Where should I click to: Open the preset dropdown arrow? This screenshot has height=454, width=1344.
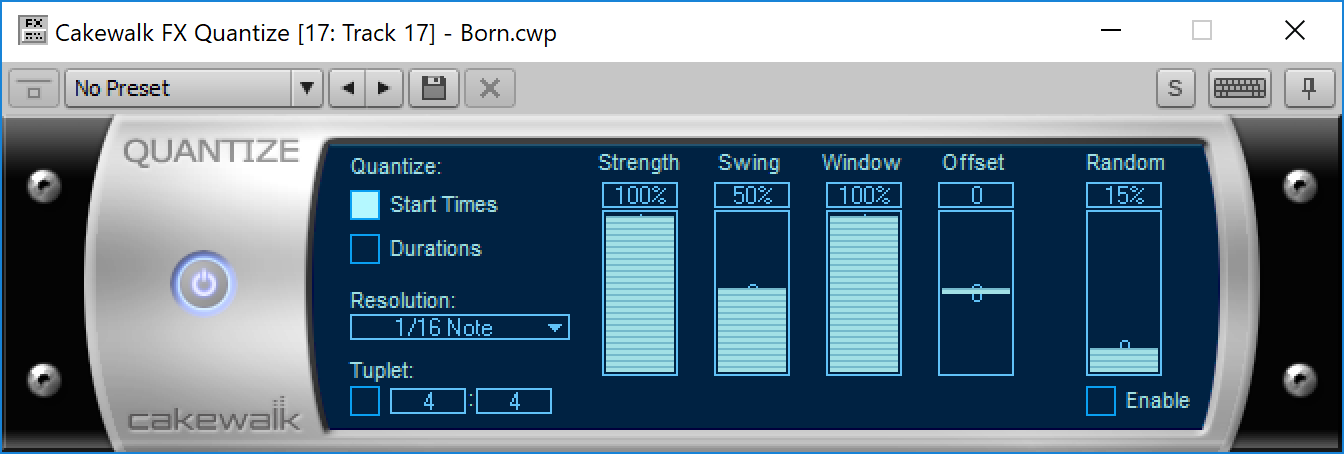tap(307, 88)
